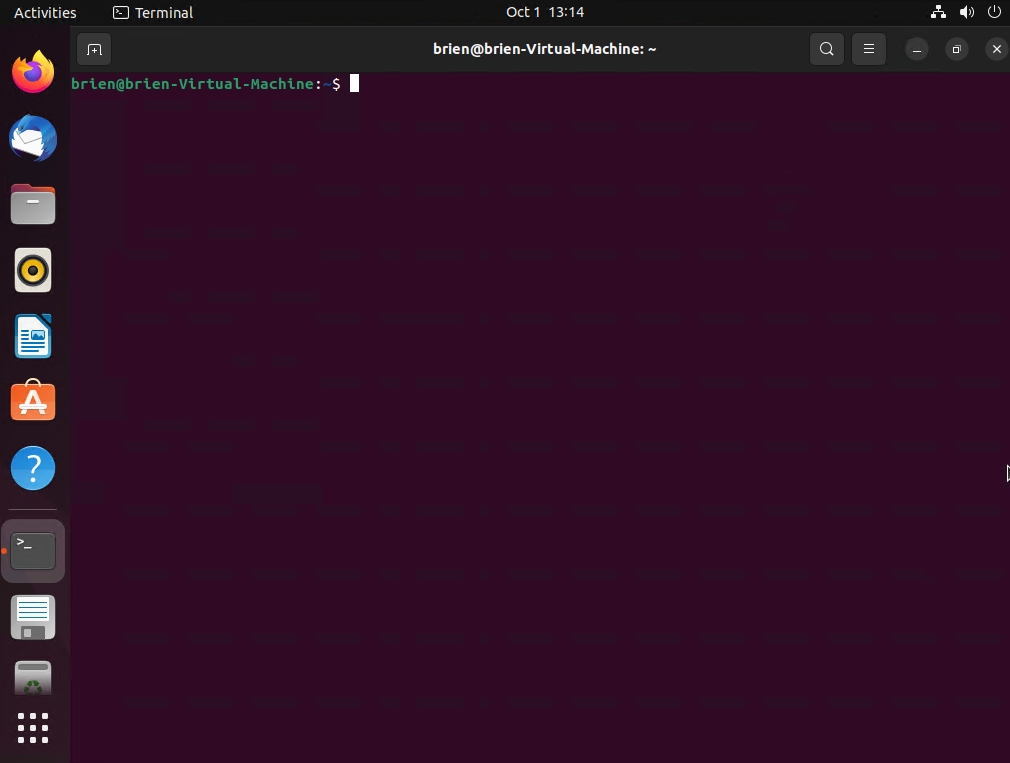Open the Ubuntu Help app
Viewport: 1010px width, 763px height.
(x=33, y=467)
